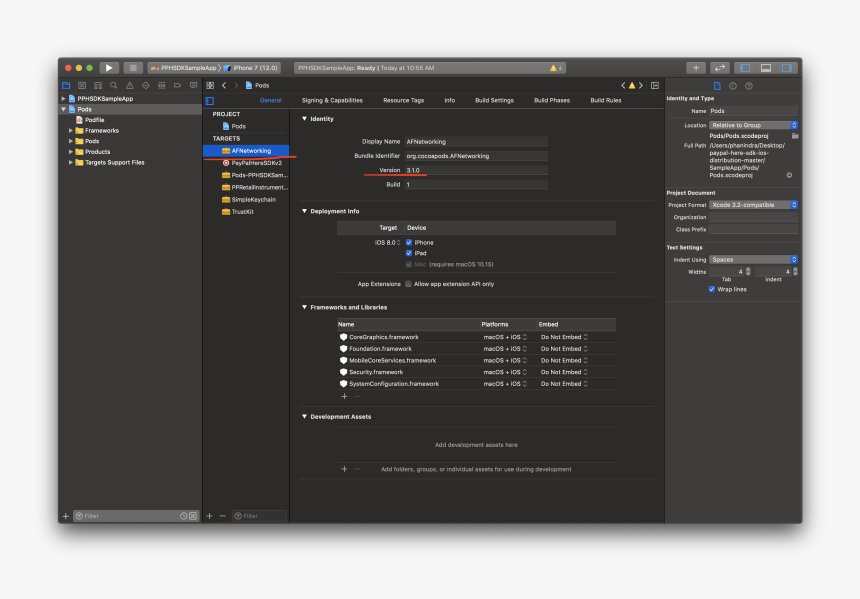Open the Symbol navigator
This screenshot has width=860, height=599.
point(98,86)
